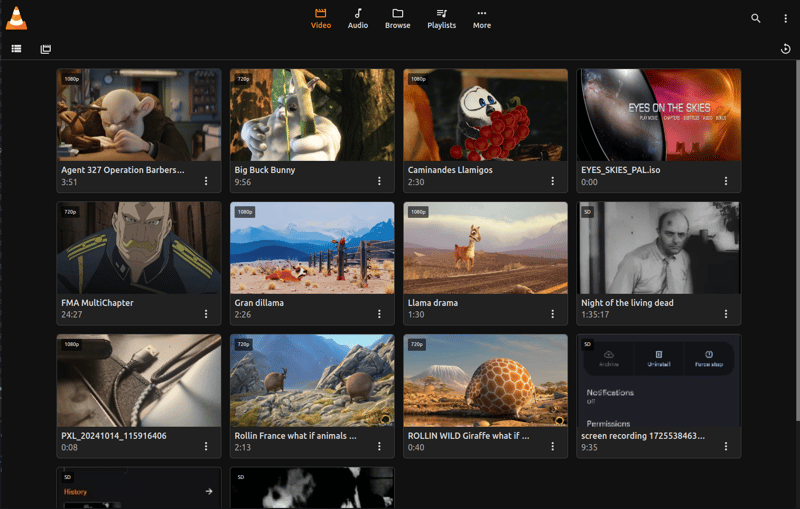Click the 24:27 duration label
The image size is (800, 509).
[71, 315]
